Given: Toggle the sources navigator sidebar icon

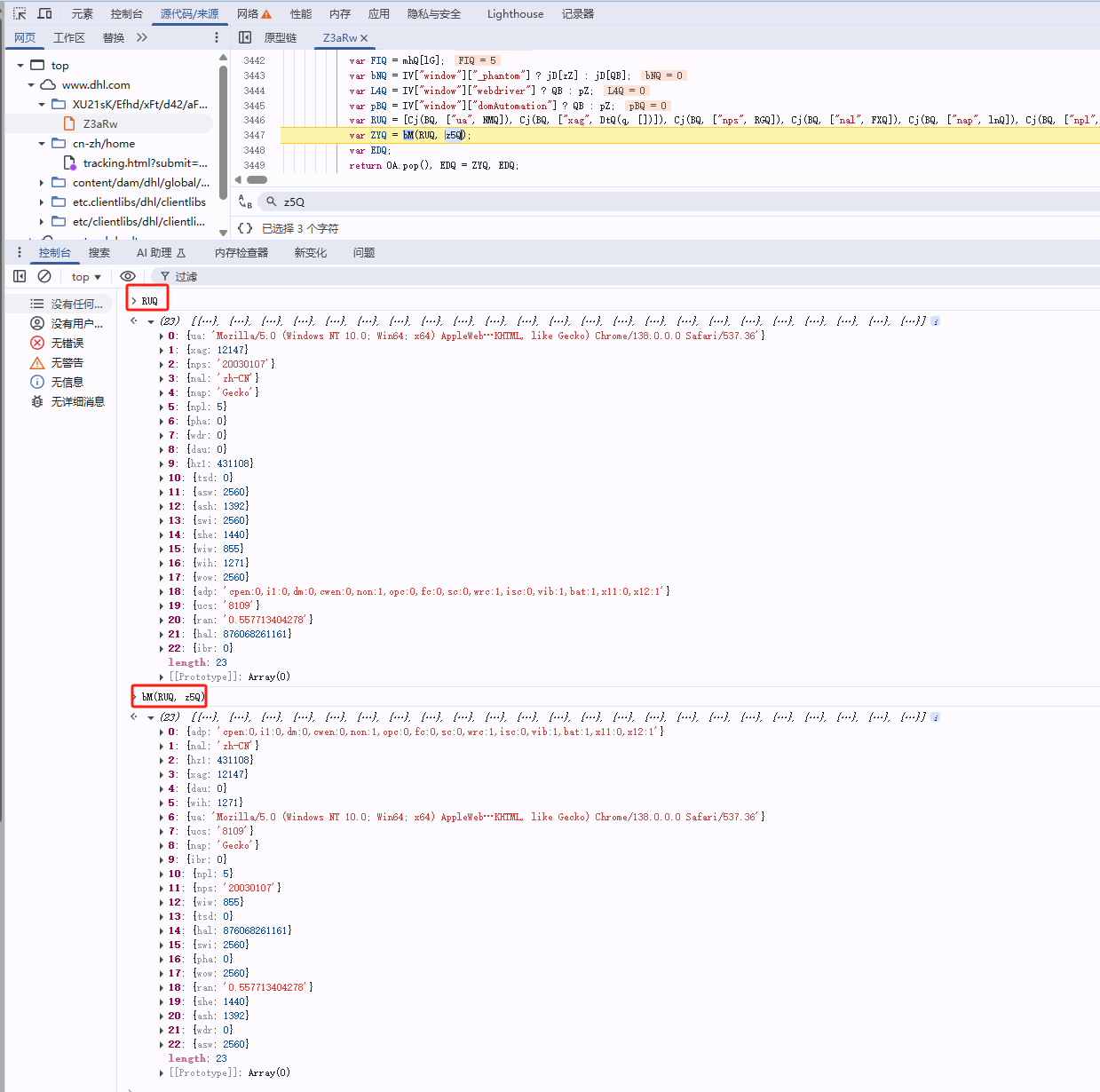Looking at the screenshot, I should click(245, 37).
